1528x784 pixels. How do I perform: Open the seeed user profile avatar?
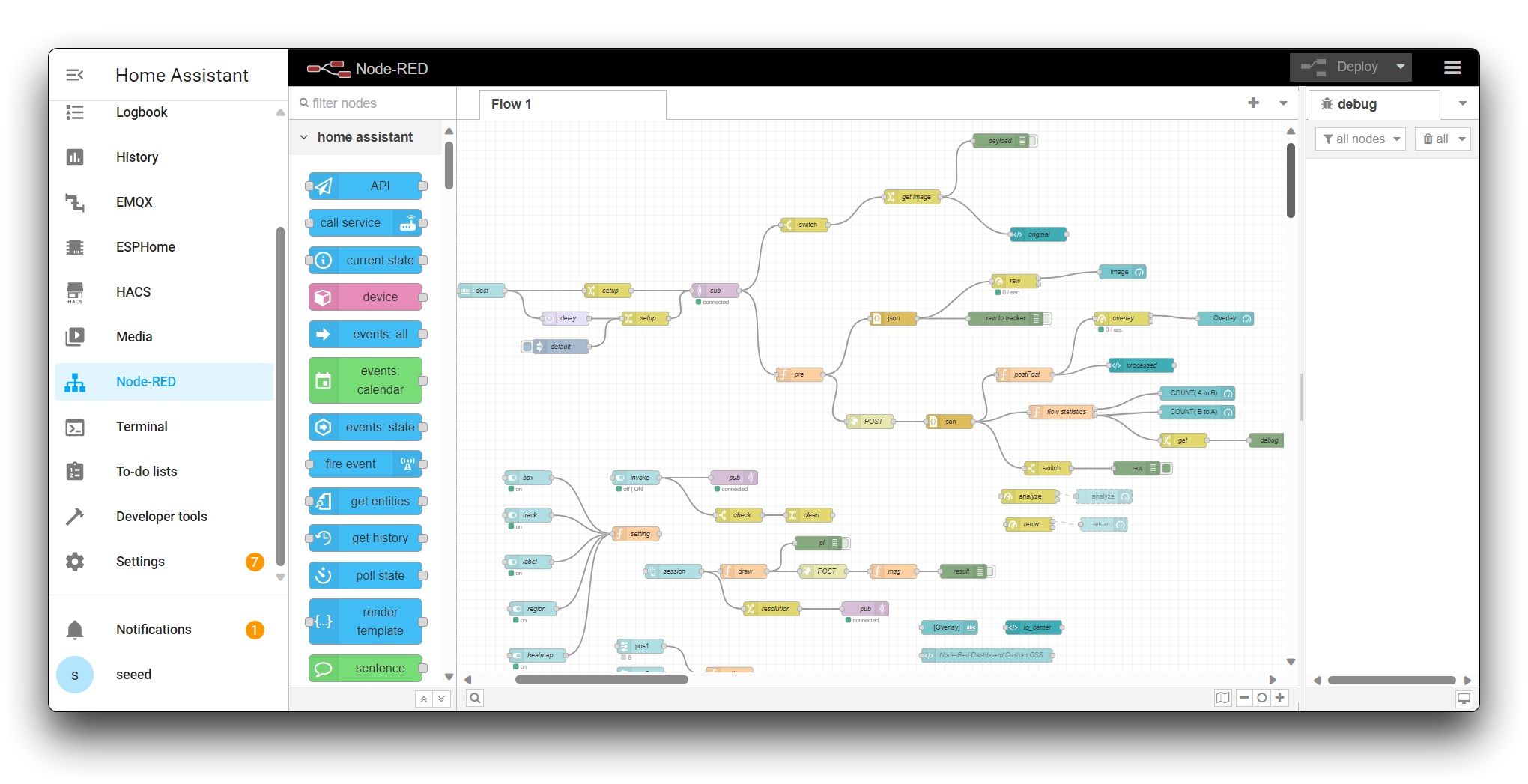tap(75, 675)
